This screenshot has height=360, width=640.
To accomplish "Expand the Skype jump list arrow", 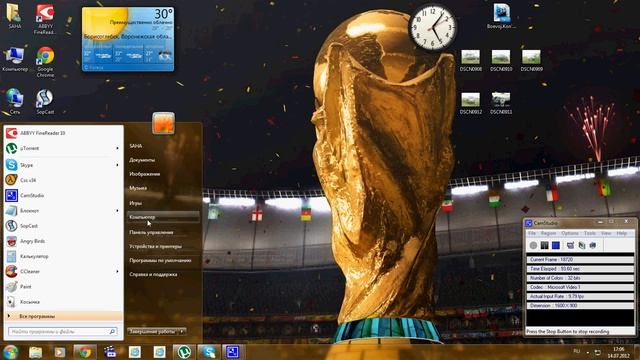I will click(x=118, y=165).
